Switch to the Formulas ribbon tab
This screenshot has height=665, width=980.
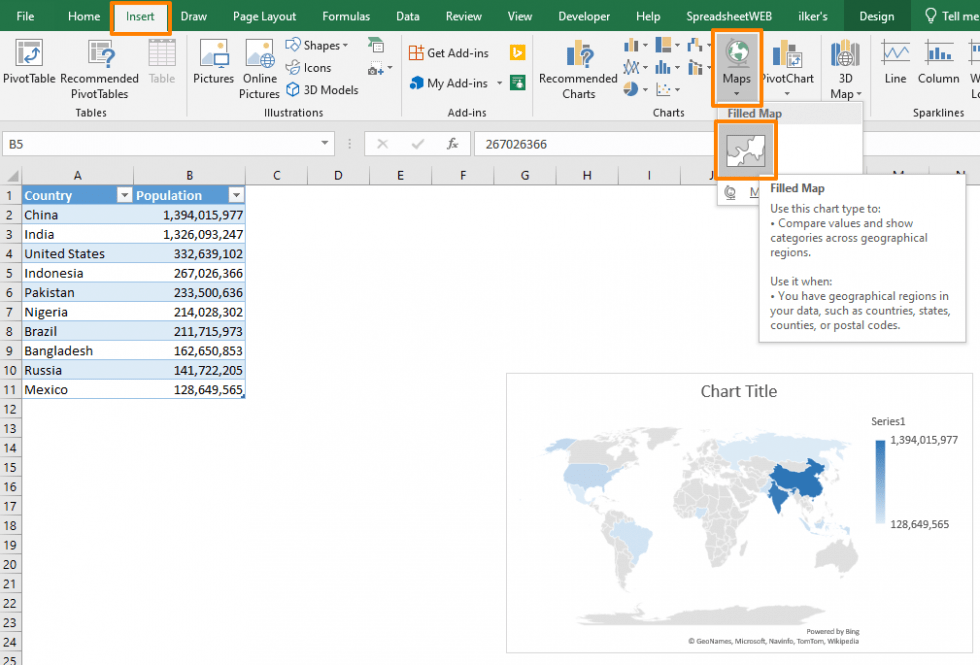pyautogui.click(x=346, y=16)
